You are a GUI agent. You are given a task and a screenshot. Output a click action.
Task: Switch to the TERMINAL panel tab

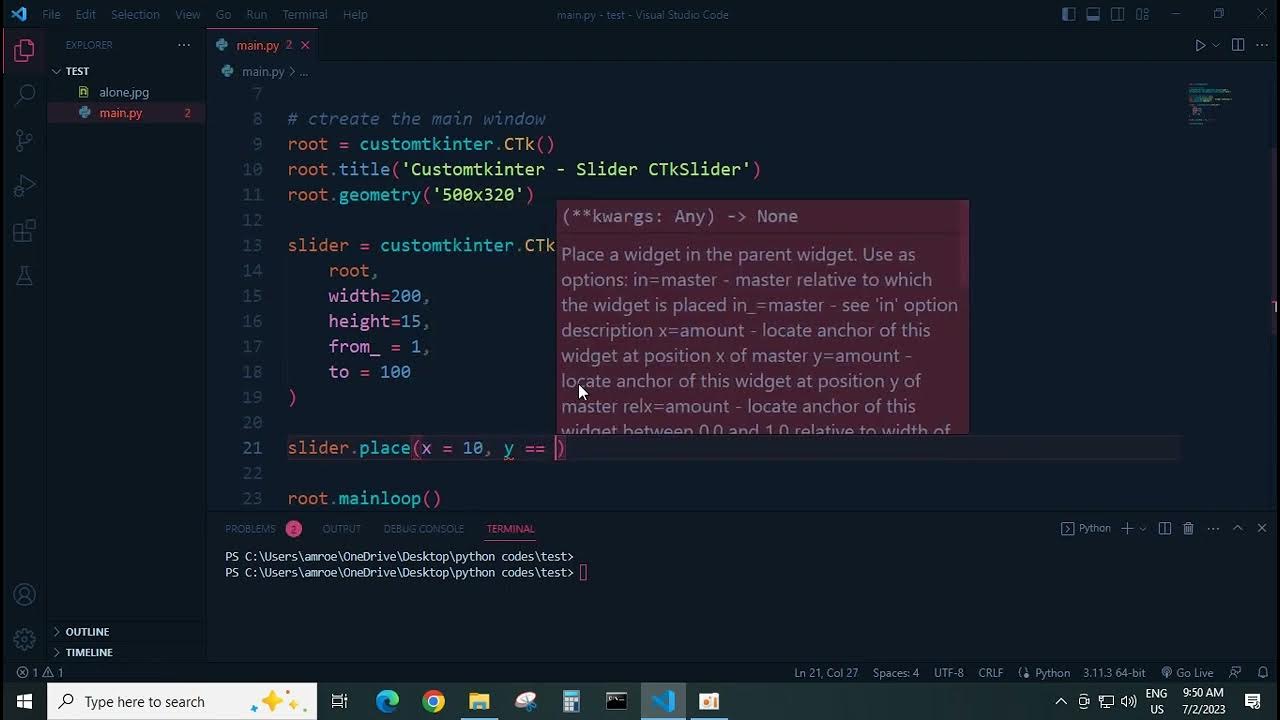[x=510, y=529]
